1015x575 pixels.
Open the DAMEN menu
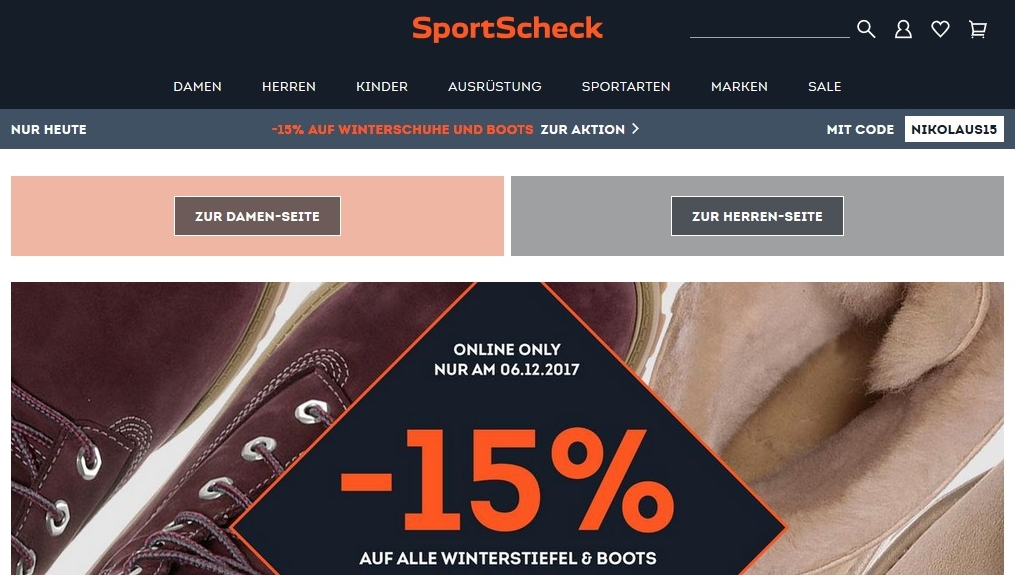coord(197,86)
